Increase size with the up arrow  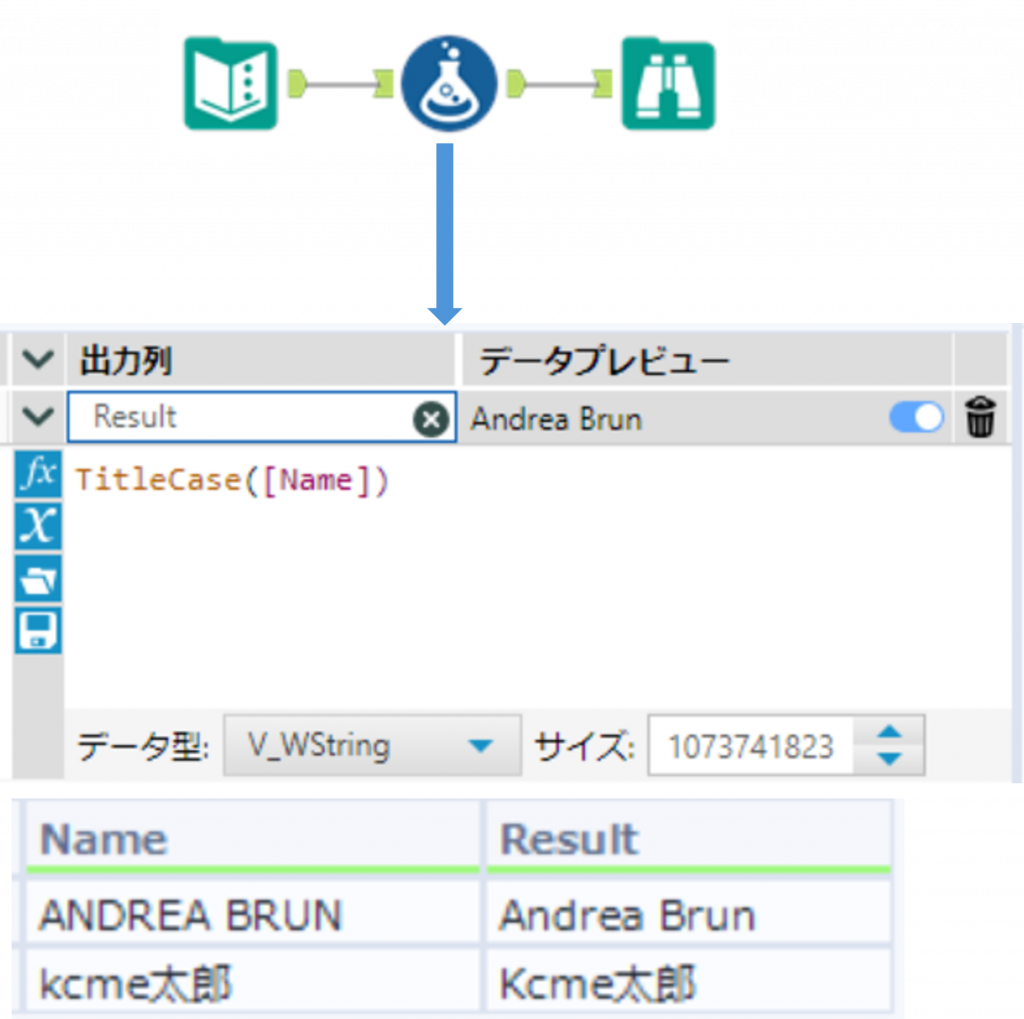(x=888, y=733)
